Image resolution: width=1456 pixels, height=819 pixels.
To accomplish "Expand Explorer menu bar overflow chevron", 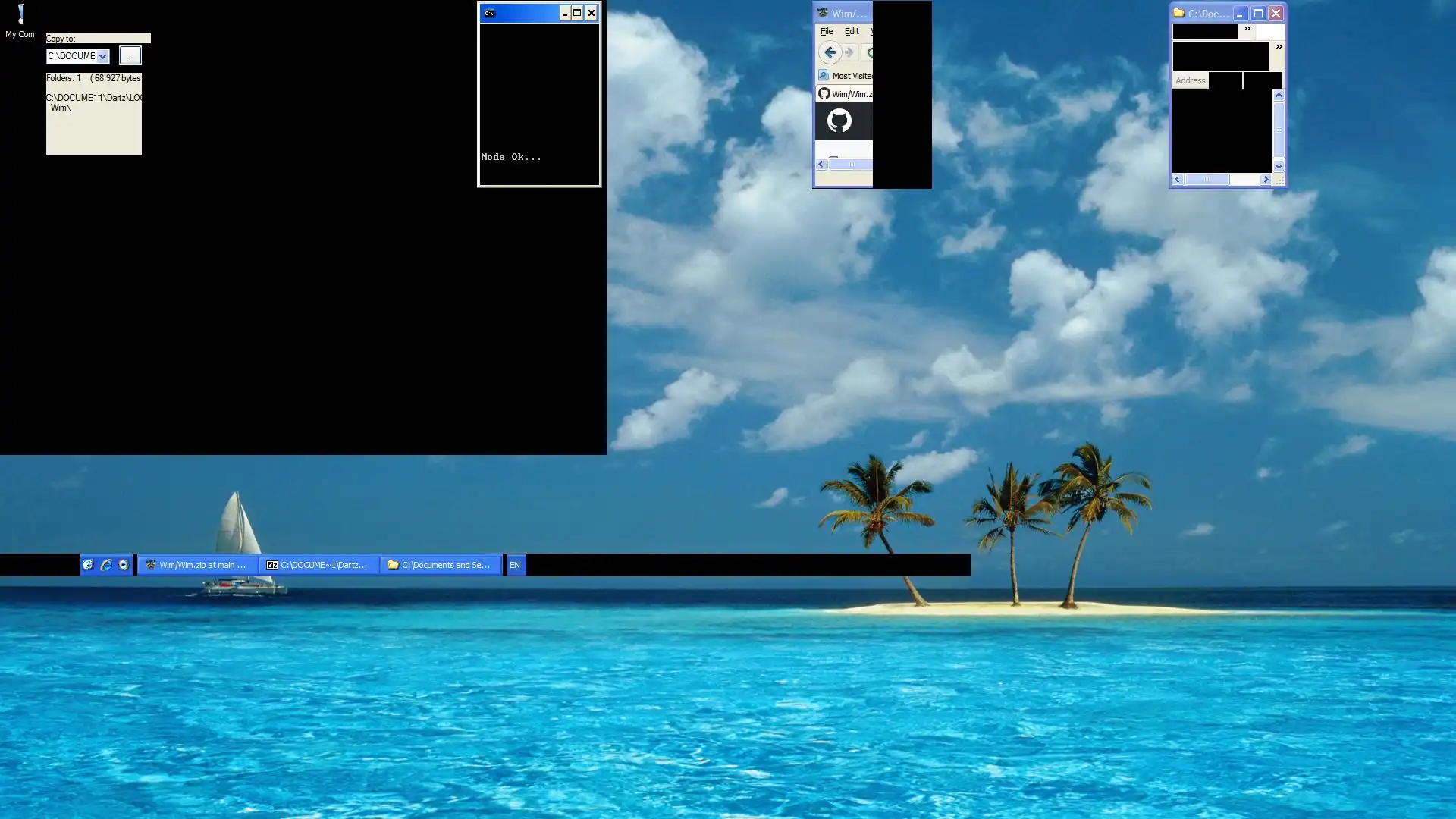I will click(1247, 29).
